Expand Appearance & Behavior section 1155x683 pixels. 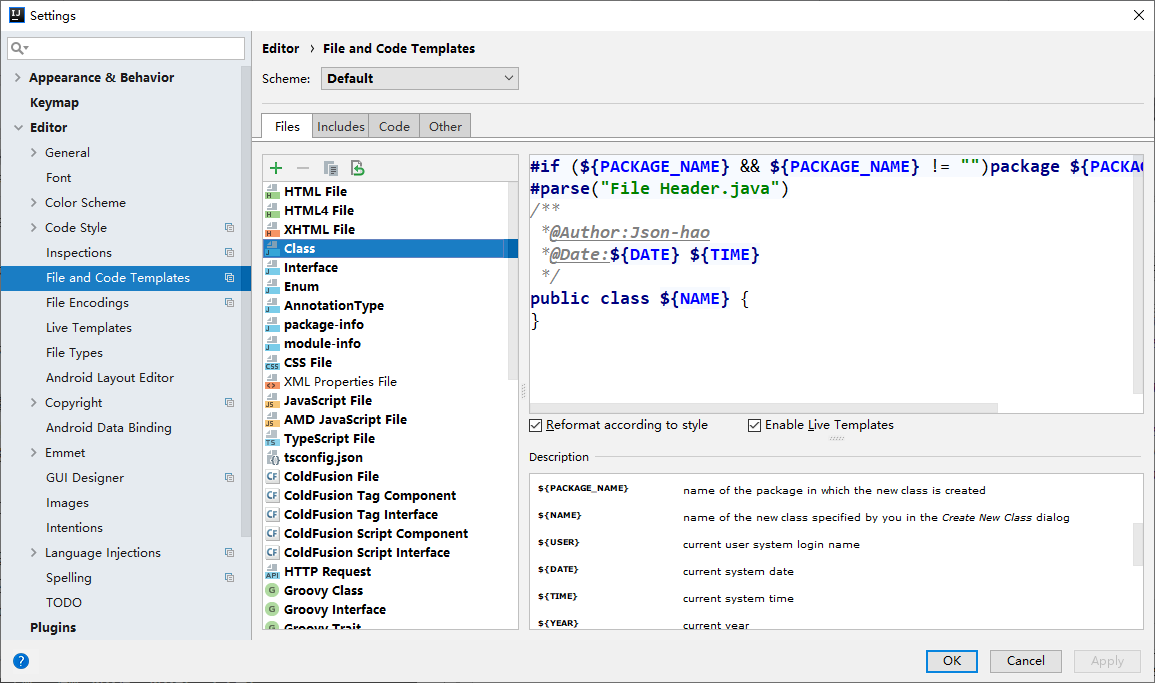click(x=18, y=77)
